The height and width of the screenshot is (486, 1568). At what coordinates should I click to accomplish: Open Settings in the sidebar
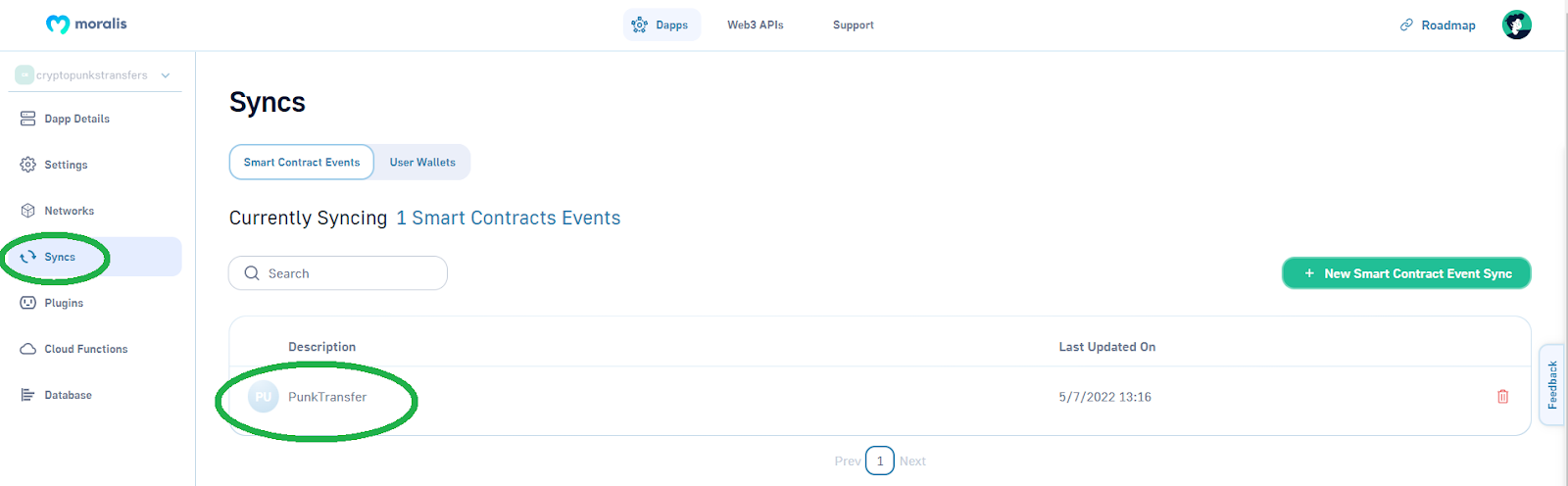pyautogui.click(x=66, y=165)
